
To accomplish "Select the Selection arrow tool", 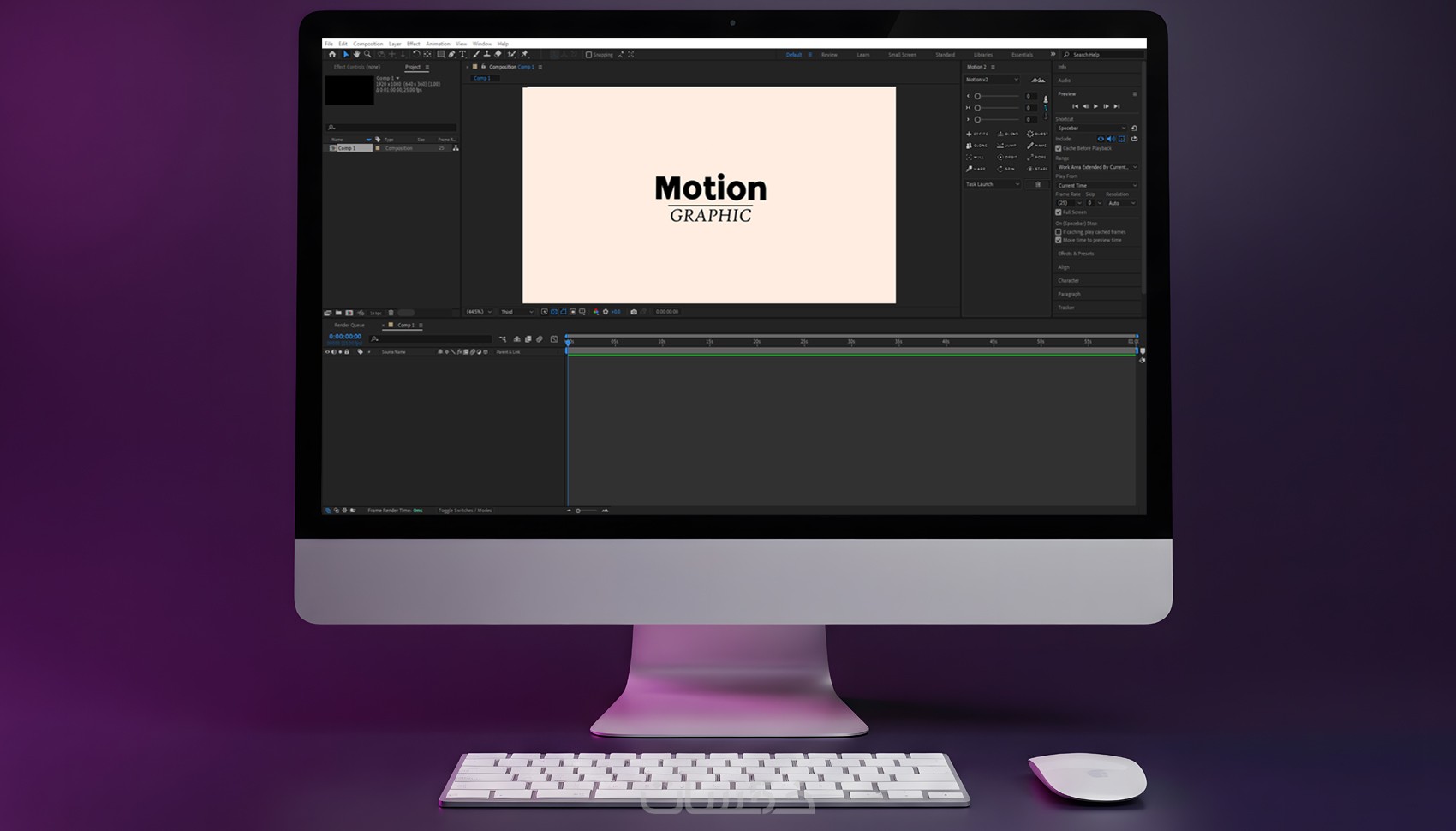I will click(346, 54).
